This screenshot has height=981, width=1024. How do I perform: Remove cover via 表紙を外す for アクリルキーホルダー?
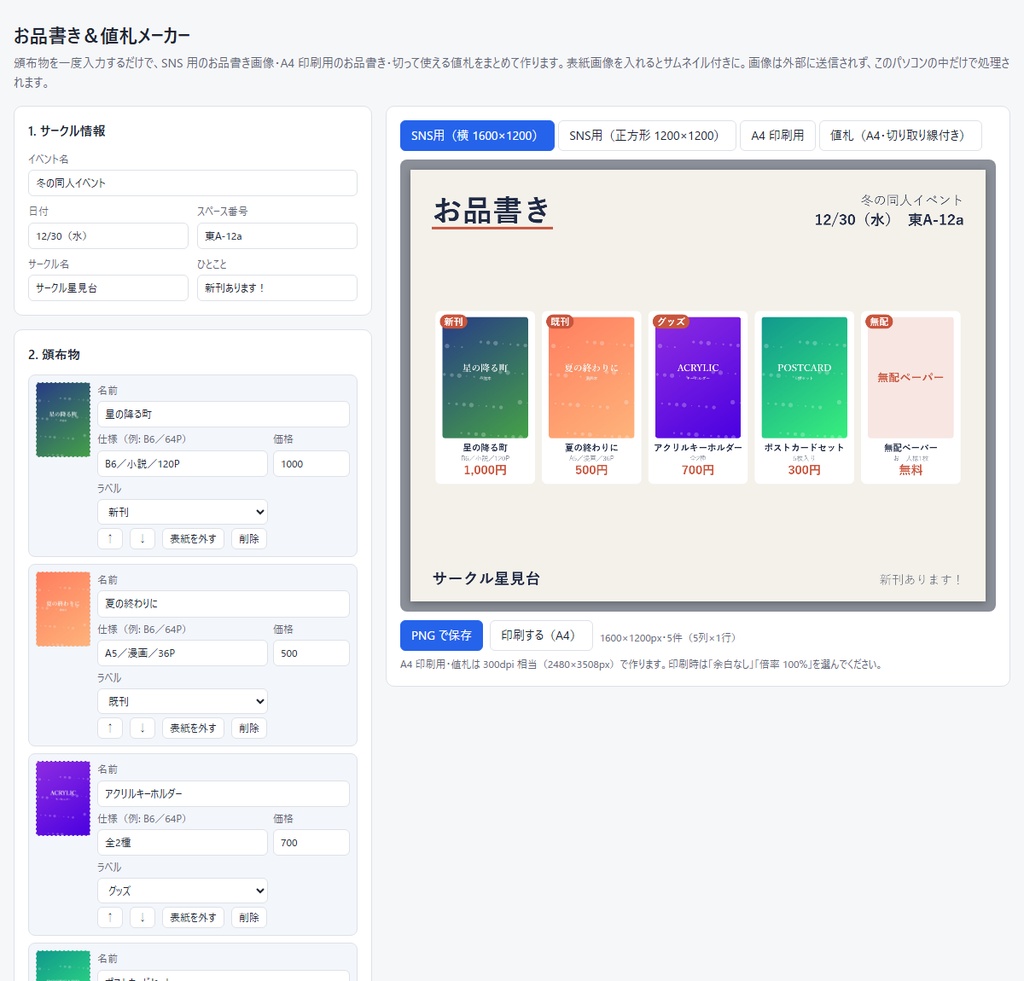[193, 918]
